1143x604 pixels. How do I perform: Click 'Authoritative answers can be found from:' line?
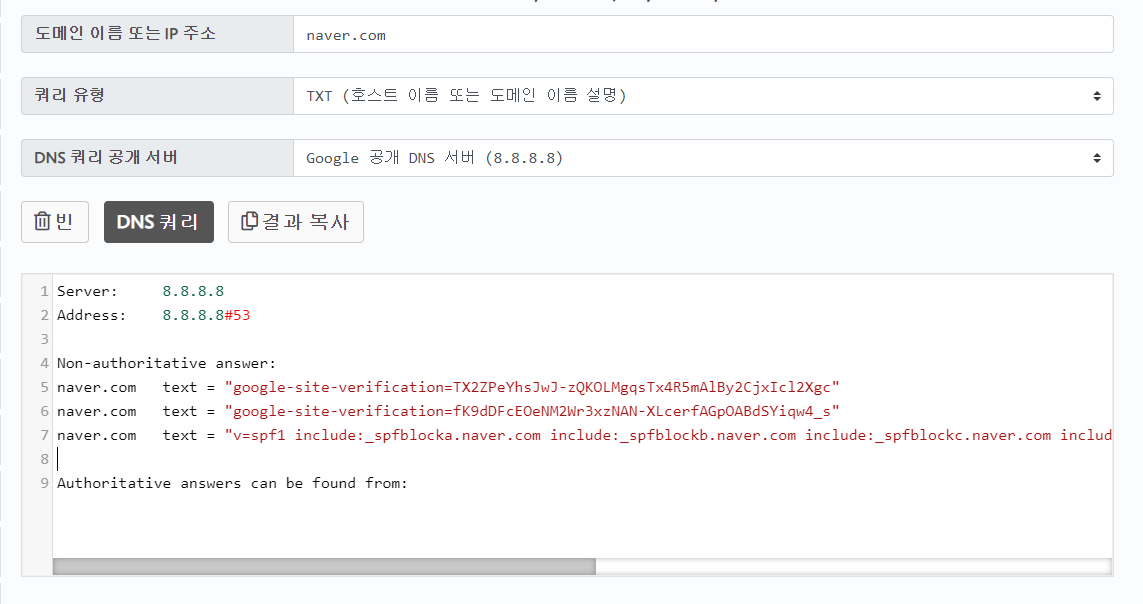click(233, 484)
